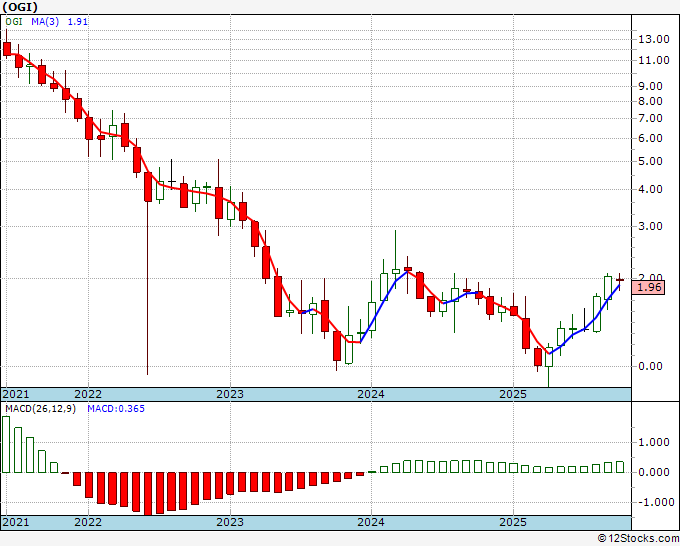
Task: Click the MA(3) indicator label
Action: click(45, 21)
